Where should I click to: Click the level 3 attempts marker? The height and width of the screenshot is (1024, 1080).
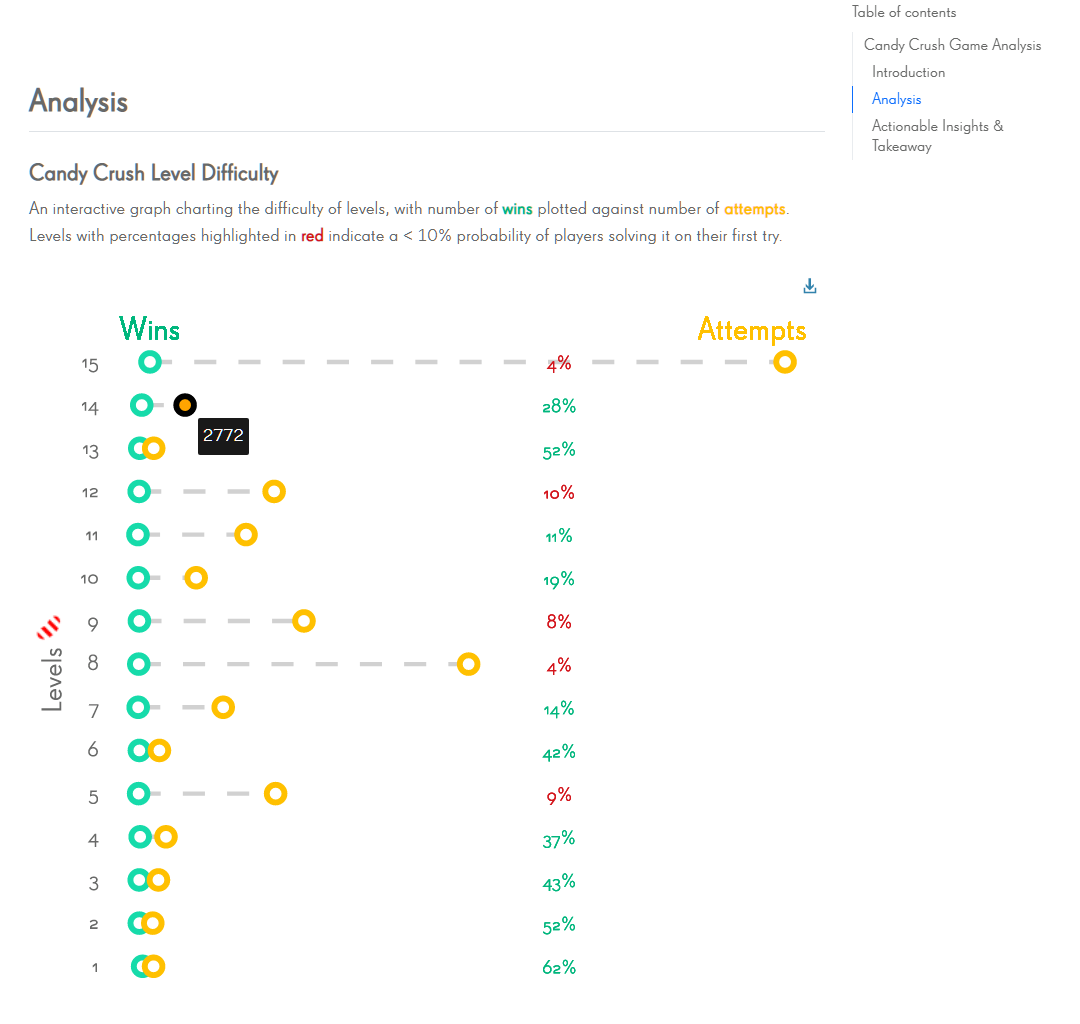[x=158, y=880]
